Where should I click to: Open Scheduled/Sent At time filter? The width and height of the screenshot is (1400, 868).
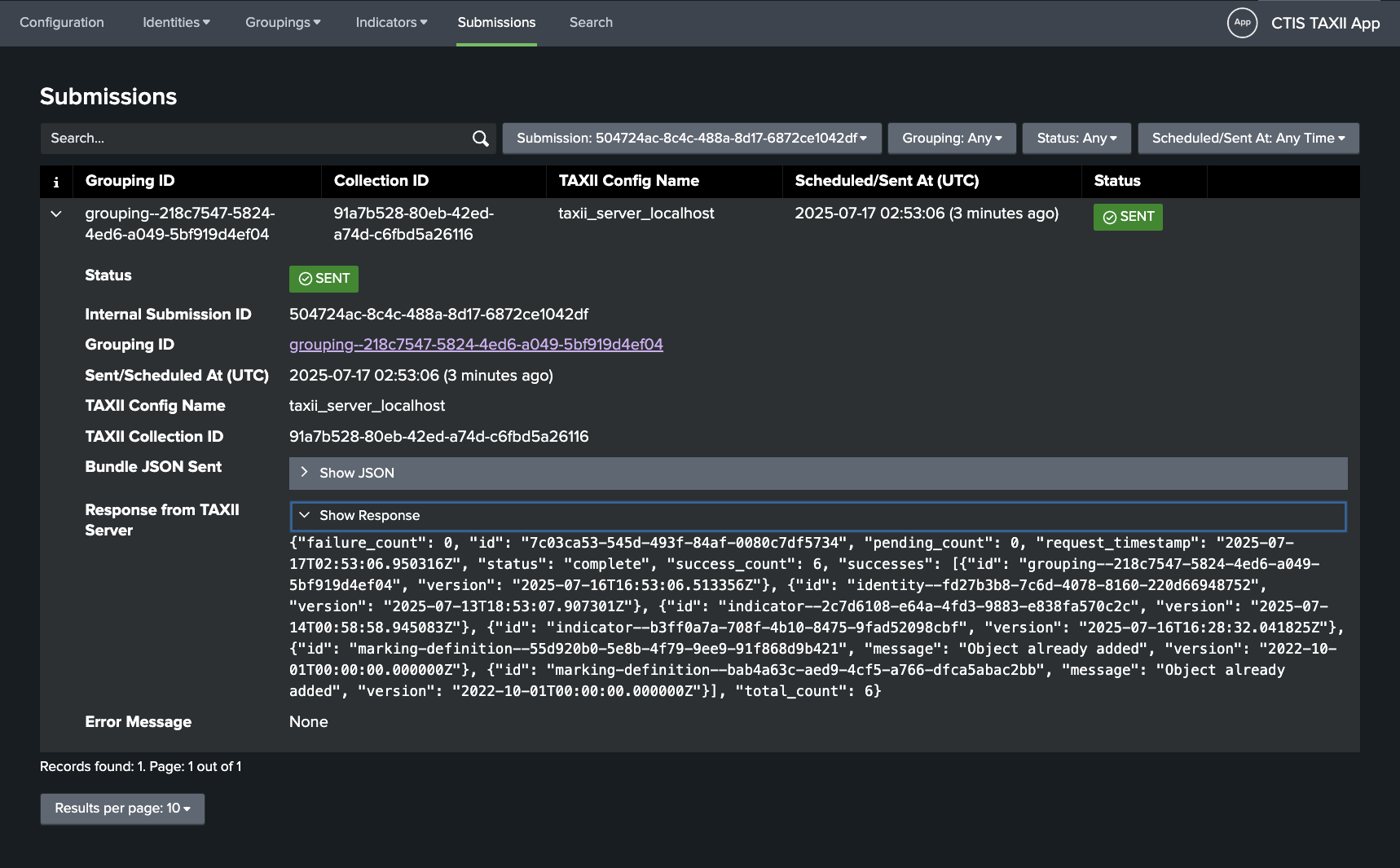(1248, 139)
